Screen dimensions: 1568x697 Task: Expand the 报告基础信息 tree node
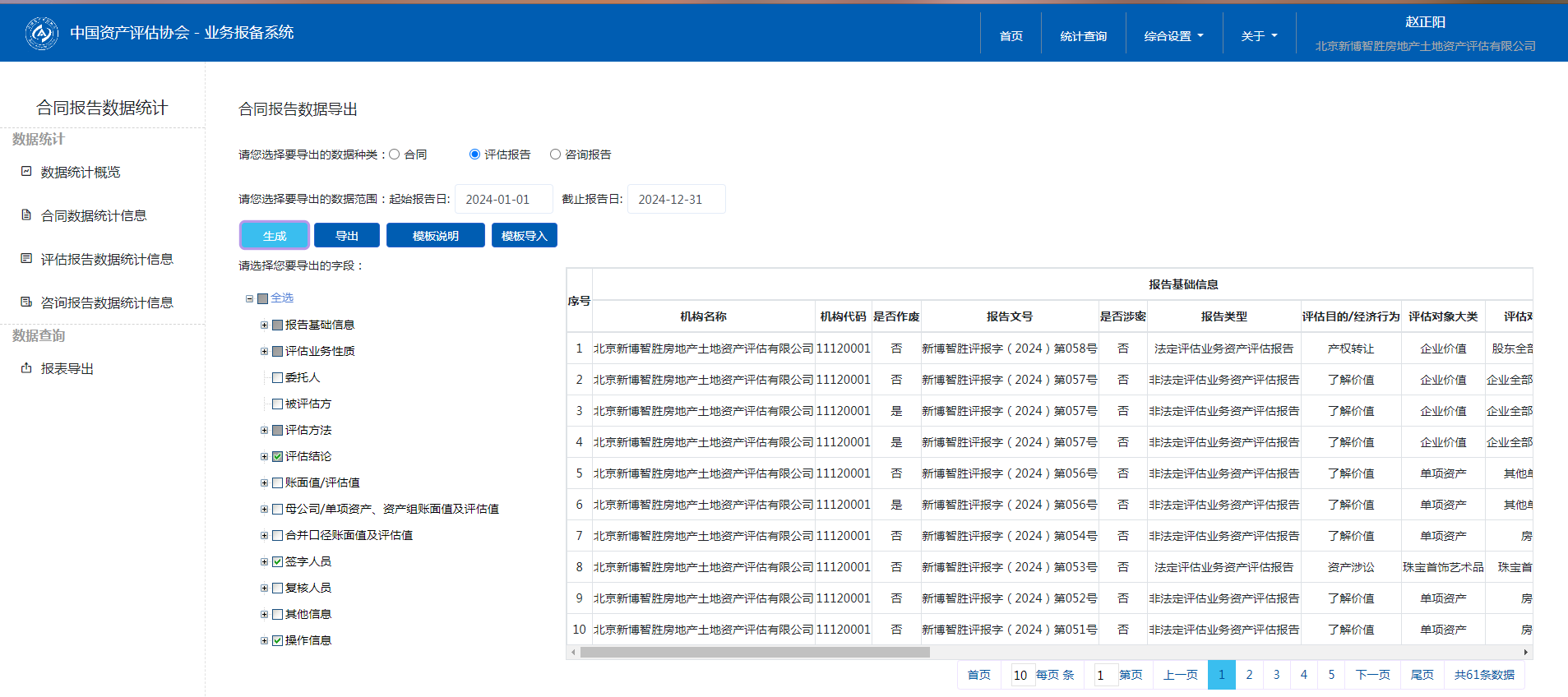[265, 325]
